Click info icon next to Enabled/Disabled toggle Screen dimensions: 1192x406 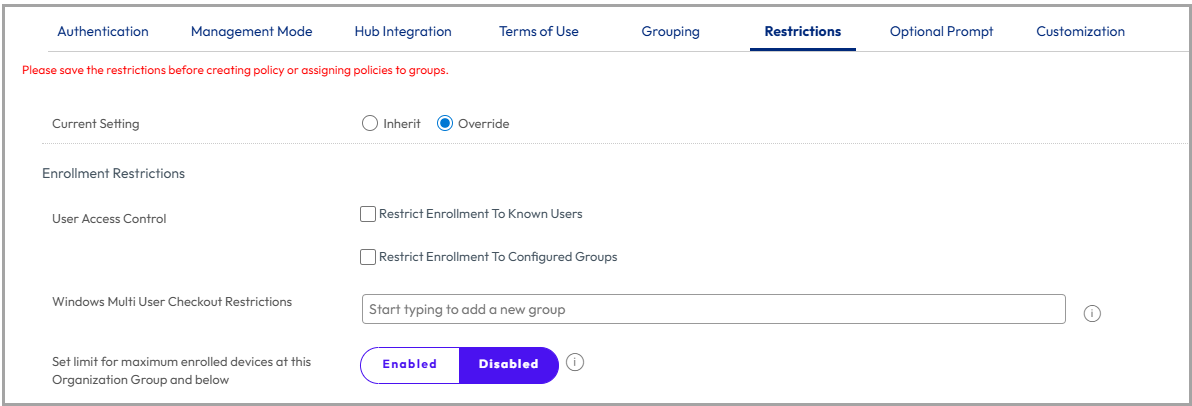pyautogui.click(x=575, y=363)
